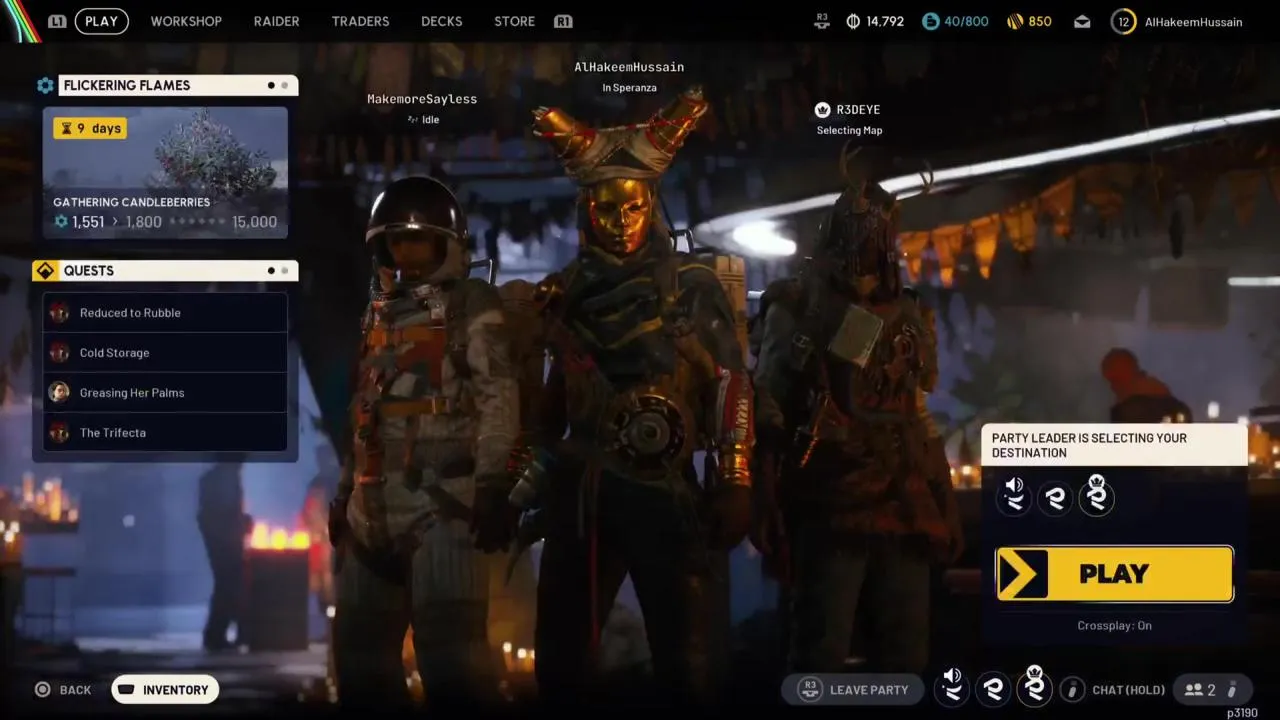The width and height of the screenshot is (1280, 720).
Task: Open the RAIDER tab
Action: (x=276, y=21)
